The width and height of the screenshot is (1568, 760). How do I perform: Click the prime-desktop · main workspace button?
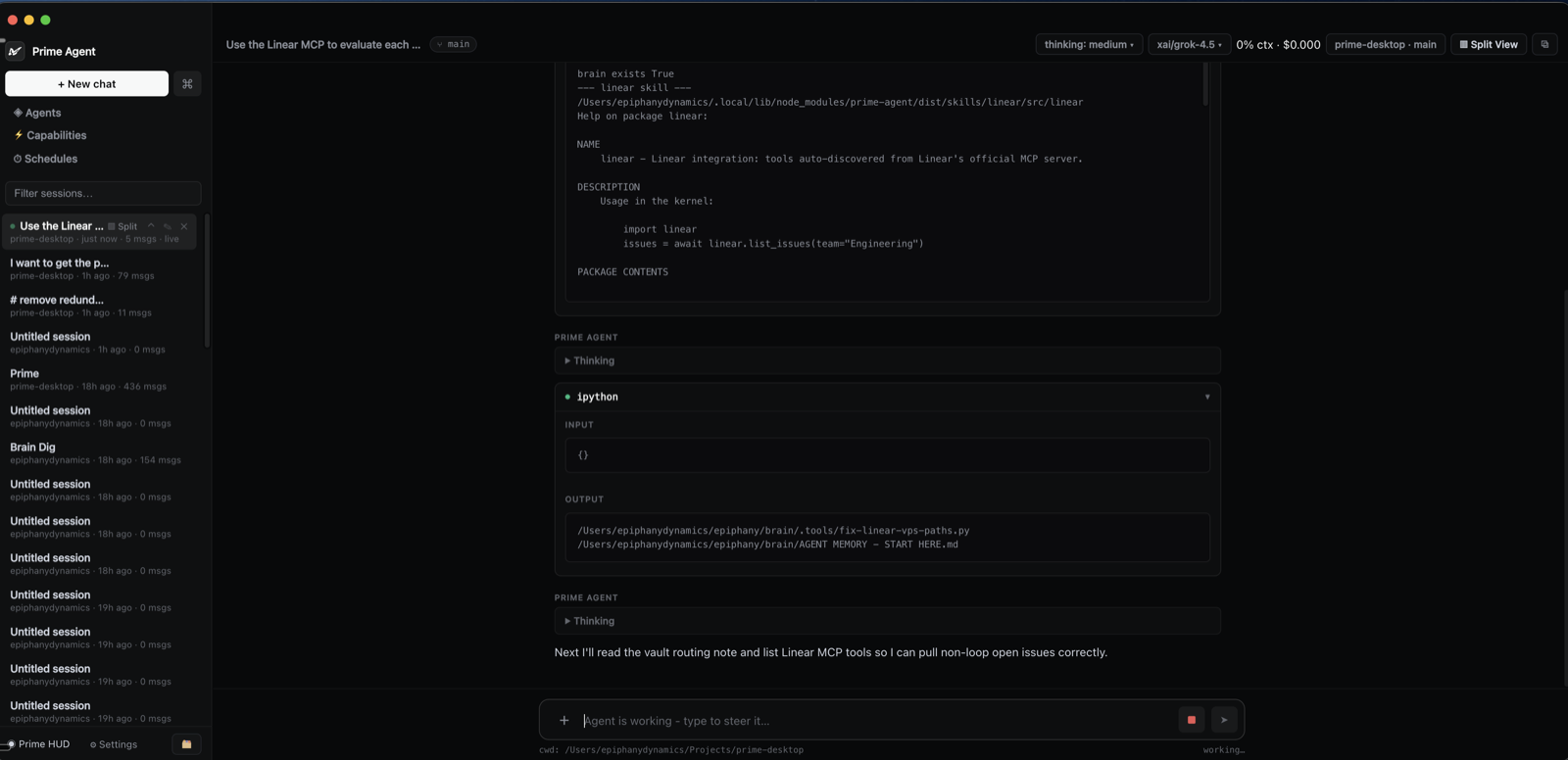(x=1385, y=44)
